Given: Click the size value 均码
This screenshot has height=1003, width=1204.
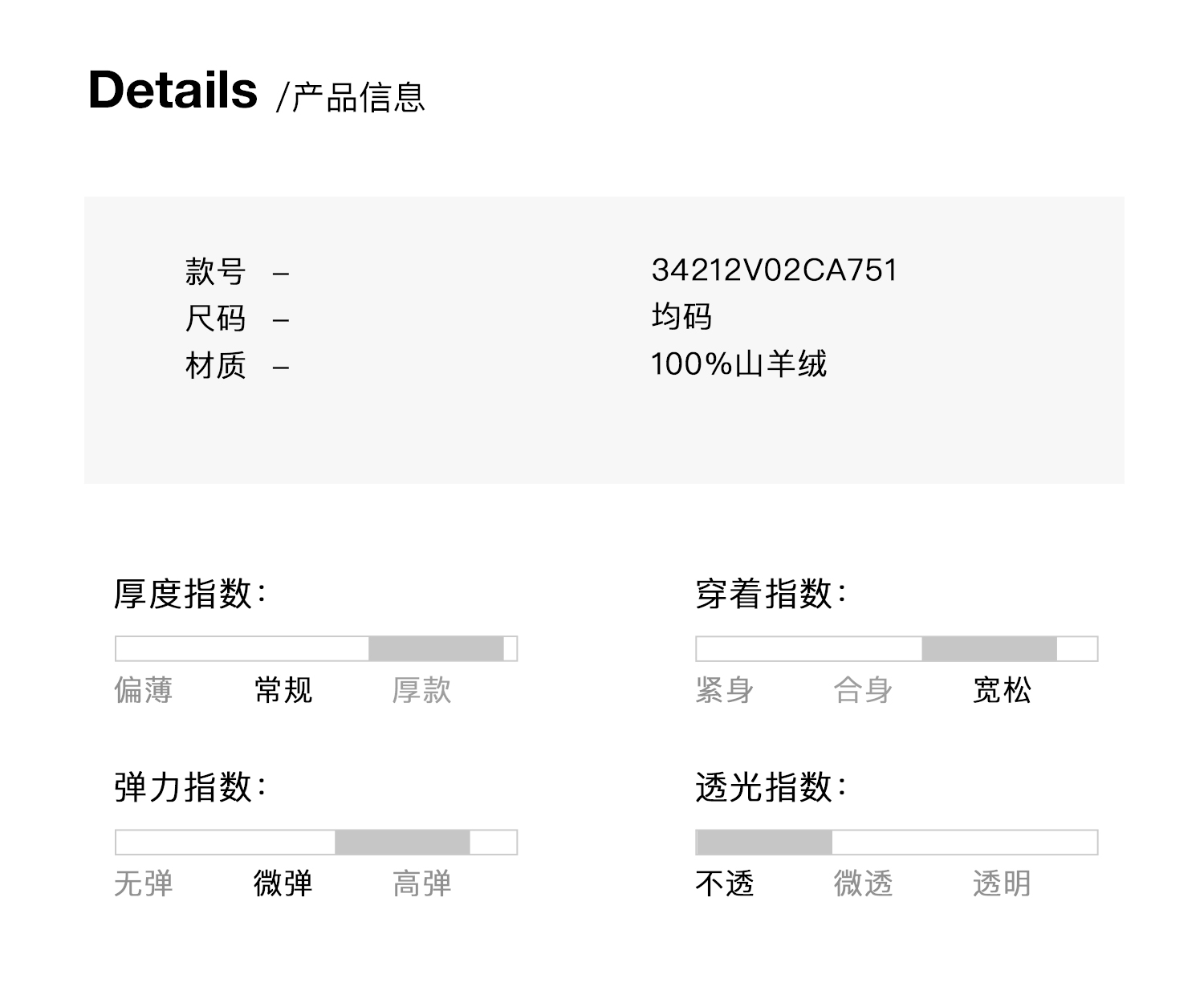Looking at the screenshot, I should click(681, 317).
